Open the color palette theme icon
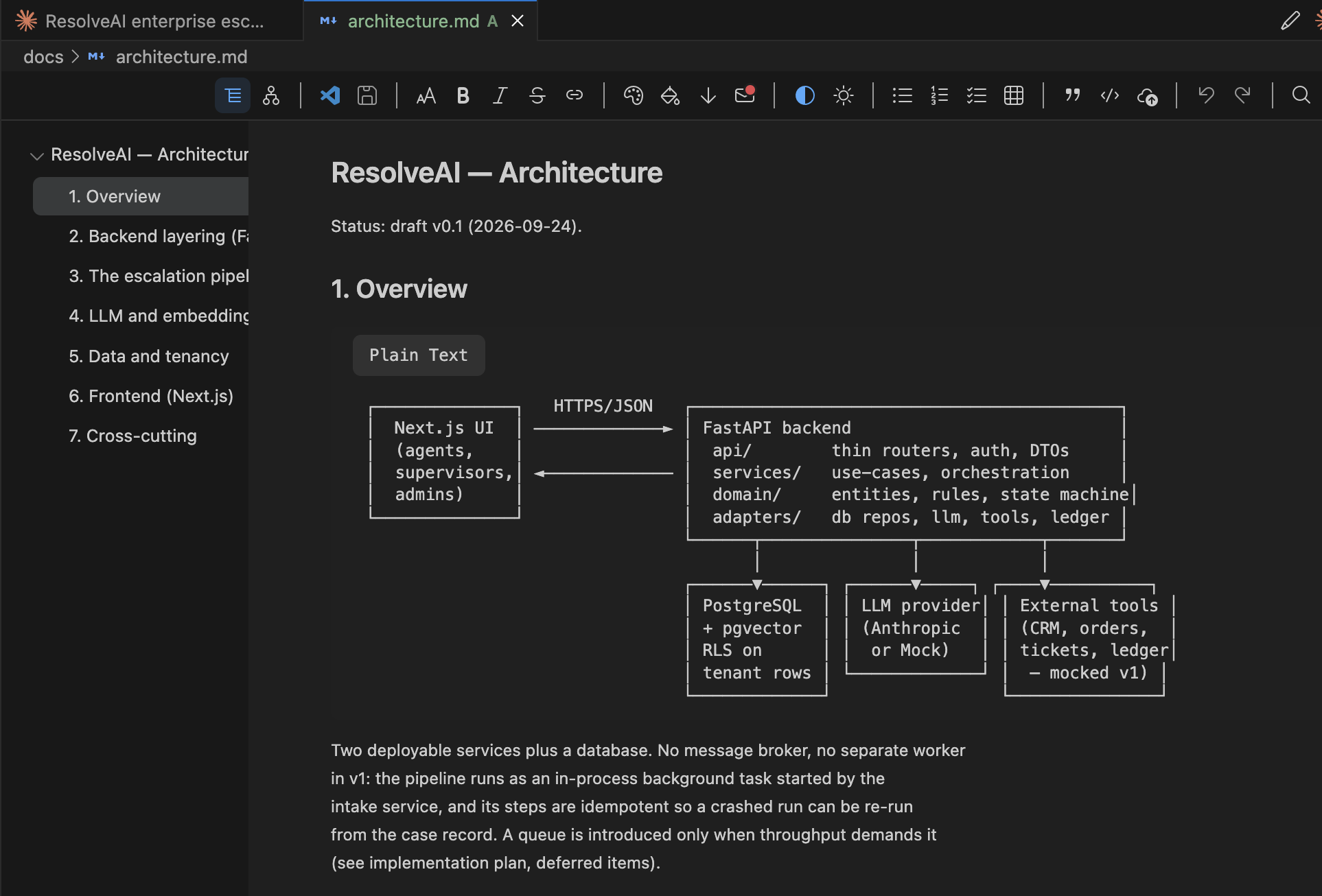 click(x=634, y=95)
